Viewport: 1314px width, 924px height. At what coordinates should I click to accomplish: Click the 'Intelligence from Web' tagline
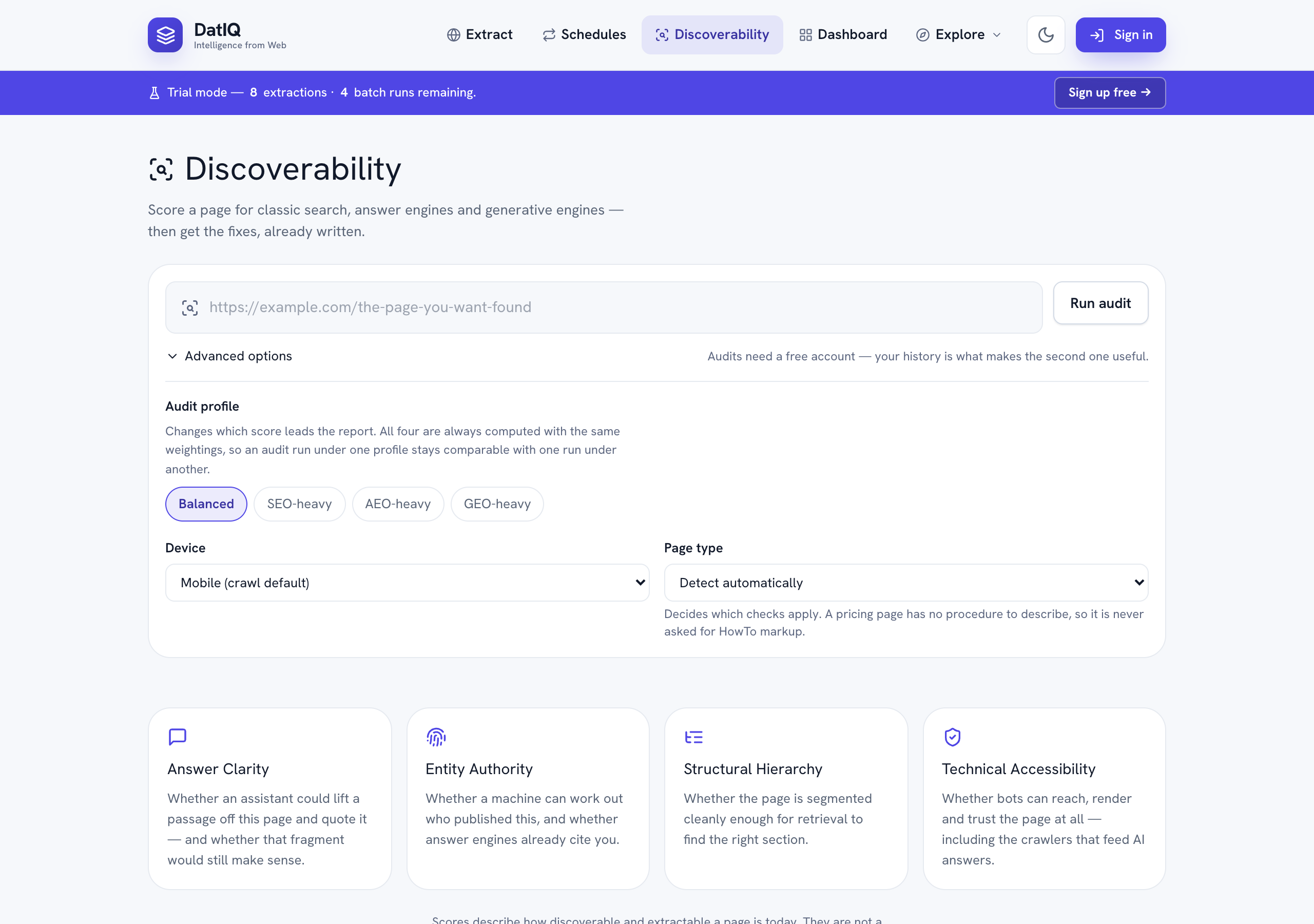(240, 45)
